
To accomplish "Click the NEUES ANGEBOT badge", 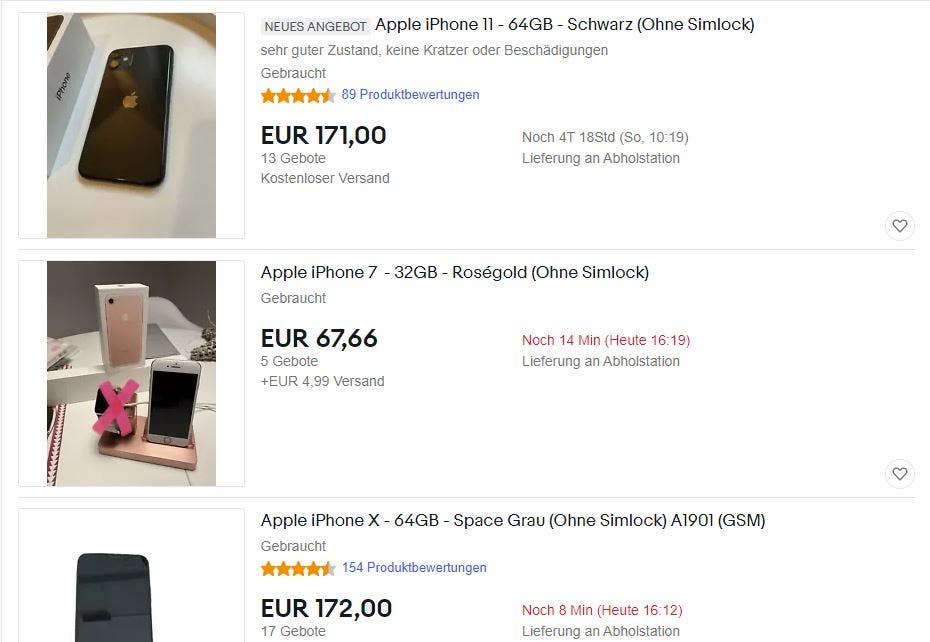I will pyautogui.click(x=316, y=27).
